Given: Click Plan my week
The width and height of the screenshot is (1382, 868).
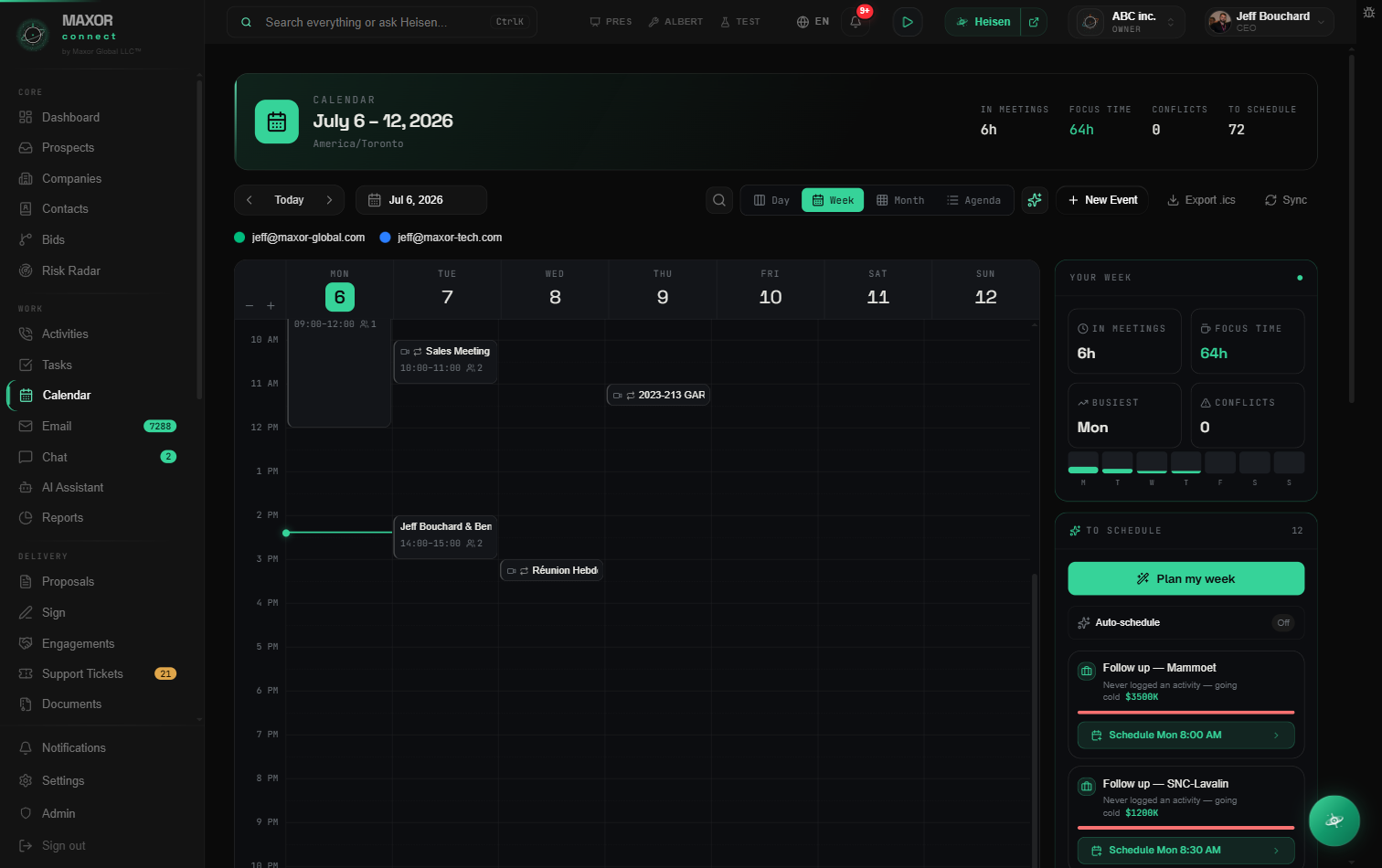Looking at the screenshot, I should pyautogui.click(x=1185, y=578).
